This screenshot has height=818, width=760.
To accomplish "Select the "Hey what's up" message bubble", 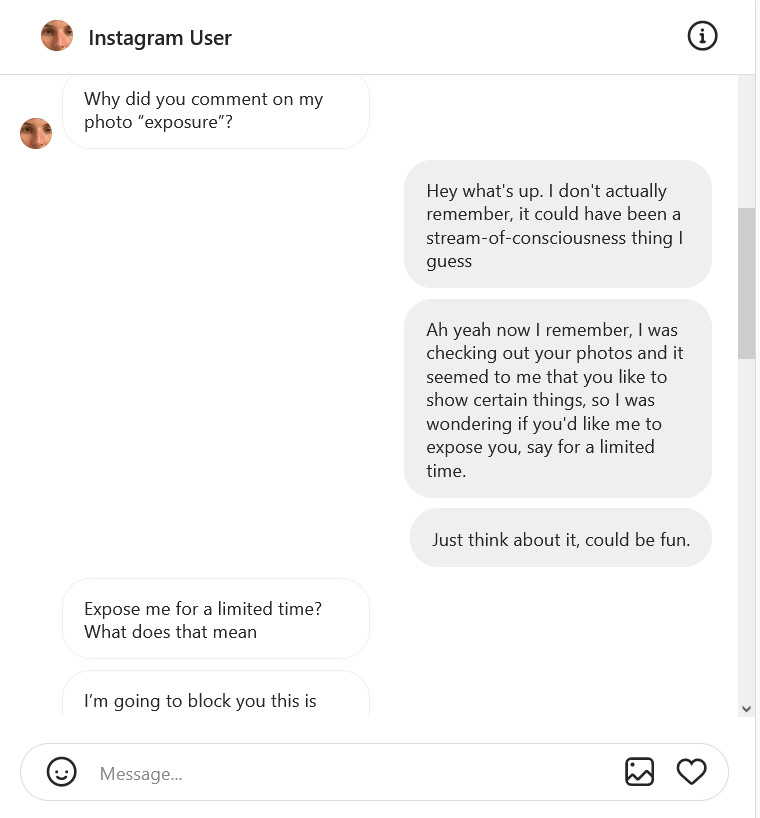I will coord(557,225).
